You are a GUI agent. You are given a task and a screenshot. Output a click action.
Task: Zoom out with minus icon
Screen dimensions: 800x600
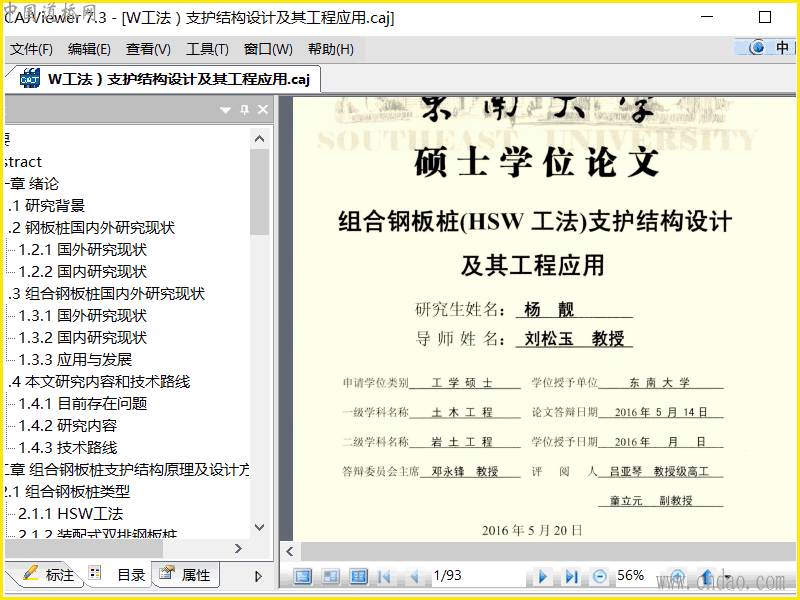pos(599,577)
